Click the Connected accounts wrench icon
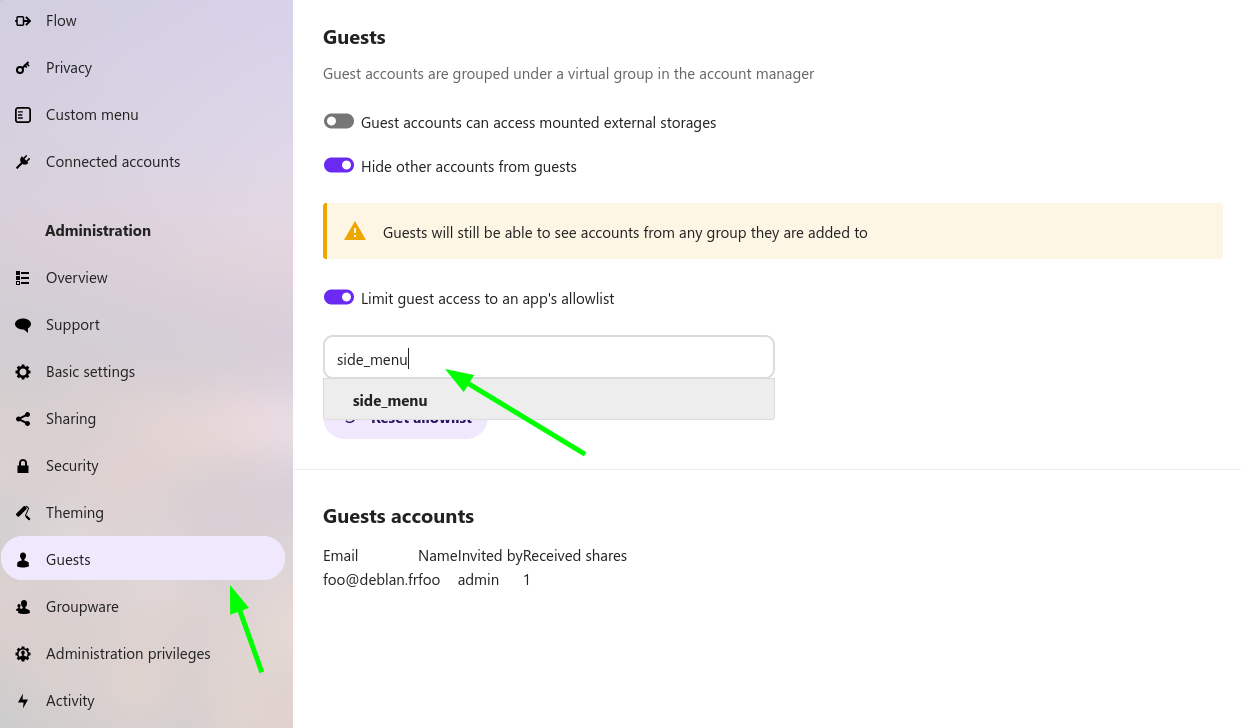The height and width of the screenshot is (728, 1241). pyautogui.click(x=23, y=162)
